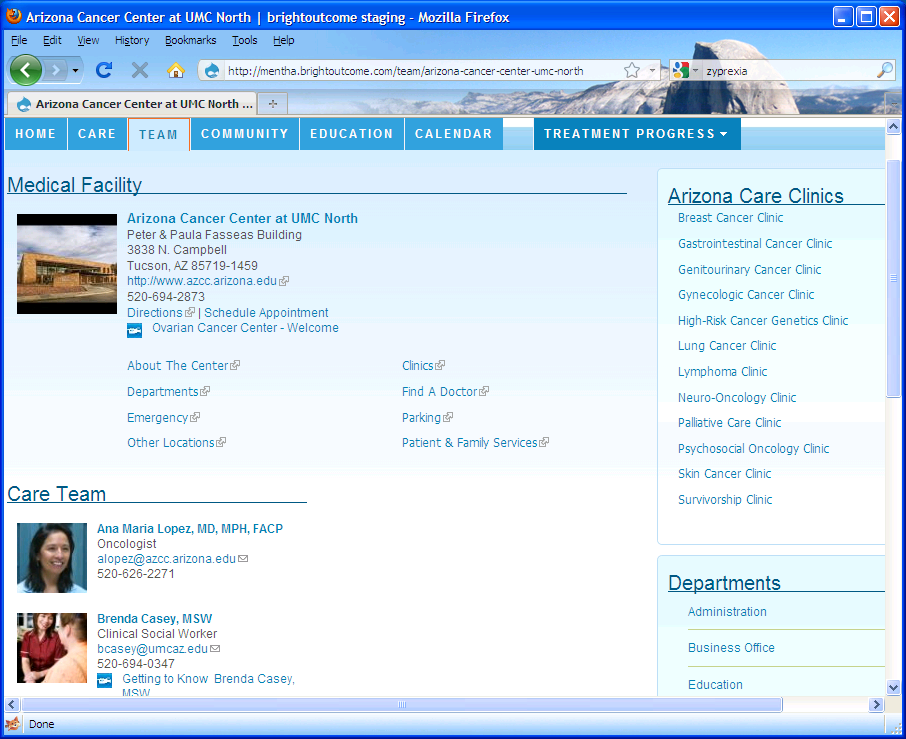Click the horizontal scrollbar right arrow
Viewport: 906px width, 739px height.
(877, 704)
